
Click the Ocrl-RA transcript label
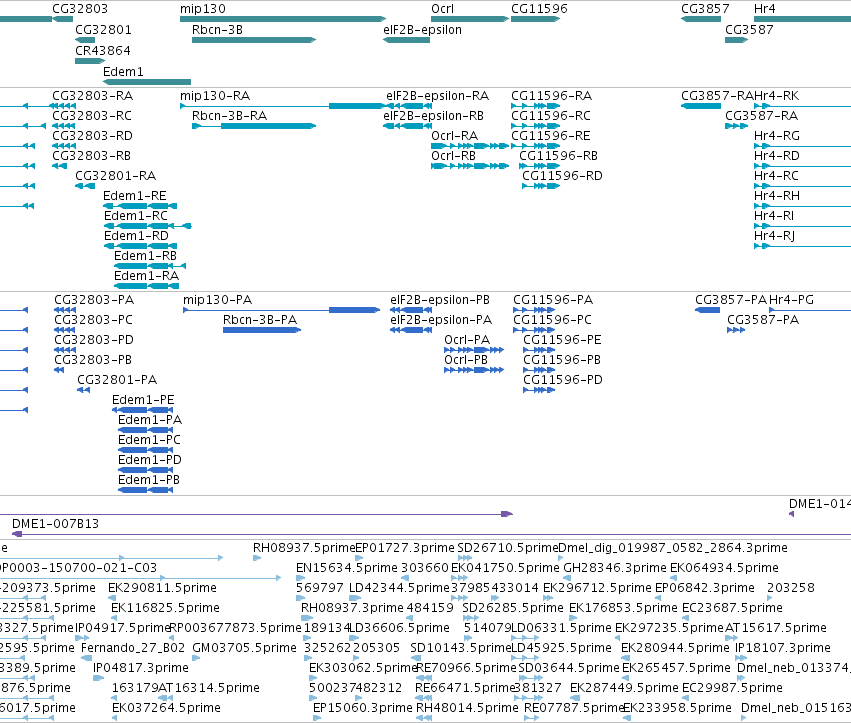454,136
